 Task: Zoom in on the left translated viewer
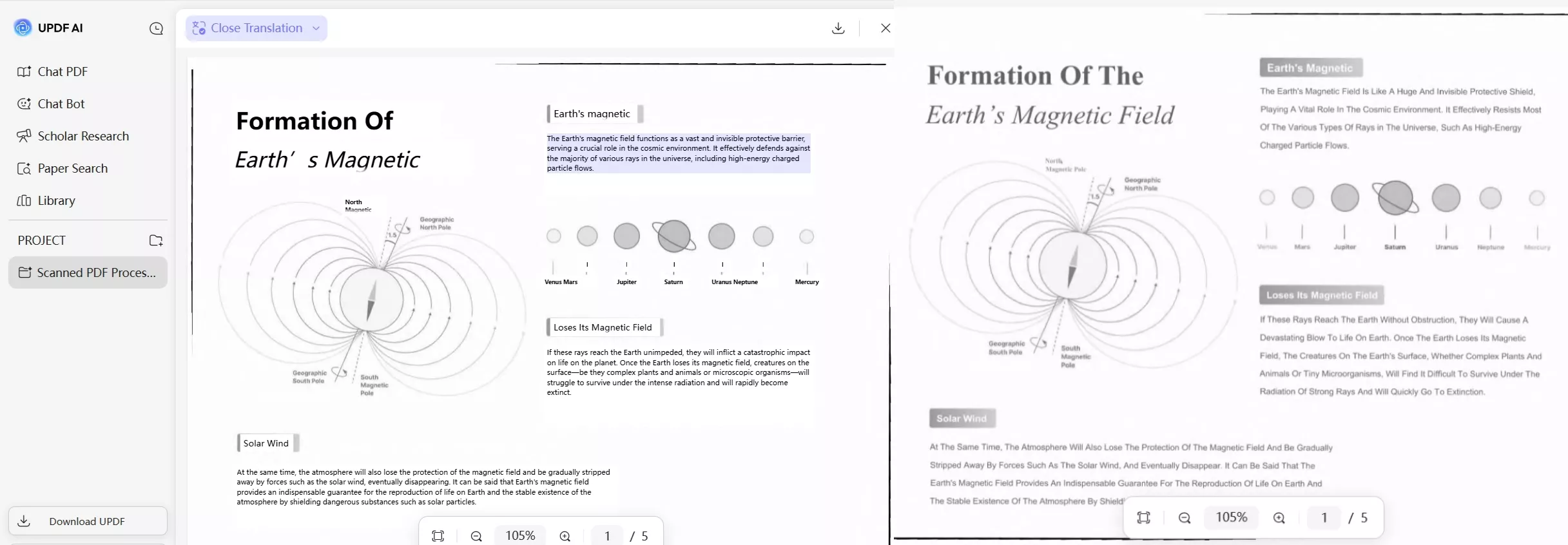click(x=565, y=536)
